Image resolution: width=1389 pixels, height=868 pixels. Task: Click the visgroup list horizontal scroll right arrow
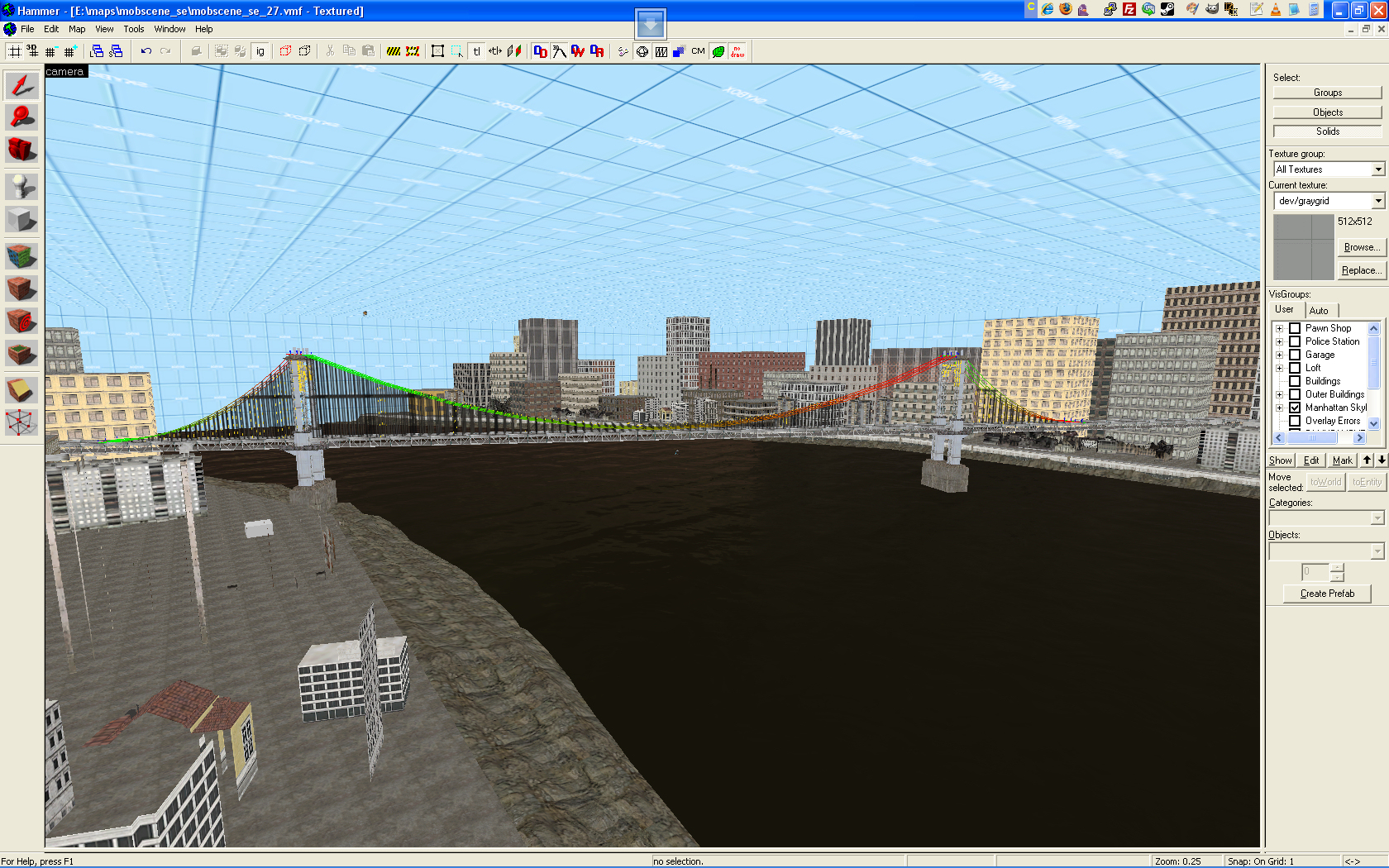(1360, 438)
